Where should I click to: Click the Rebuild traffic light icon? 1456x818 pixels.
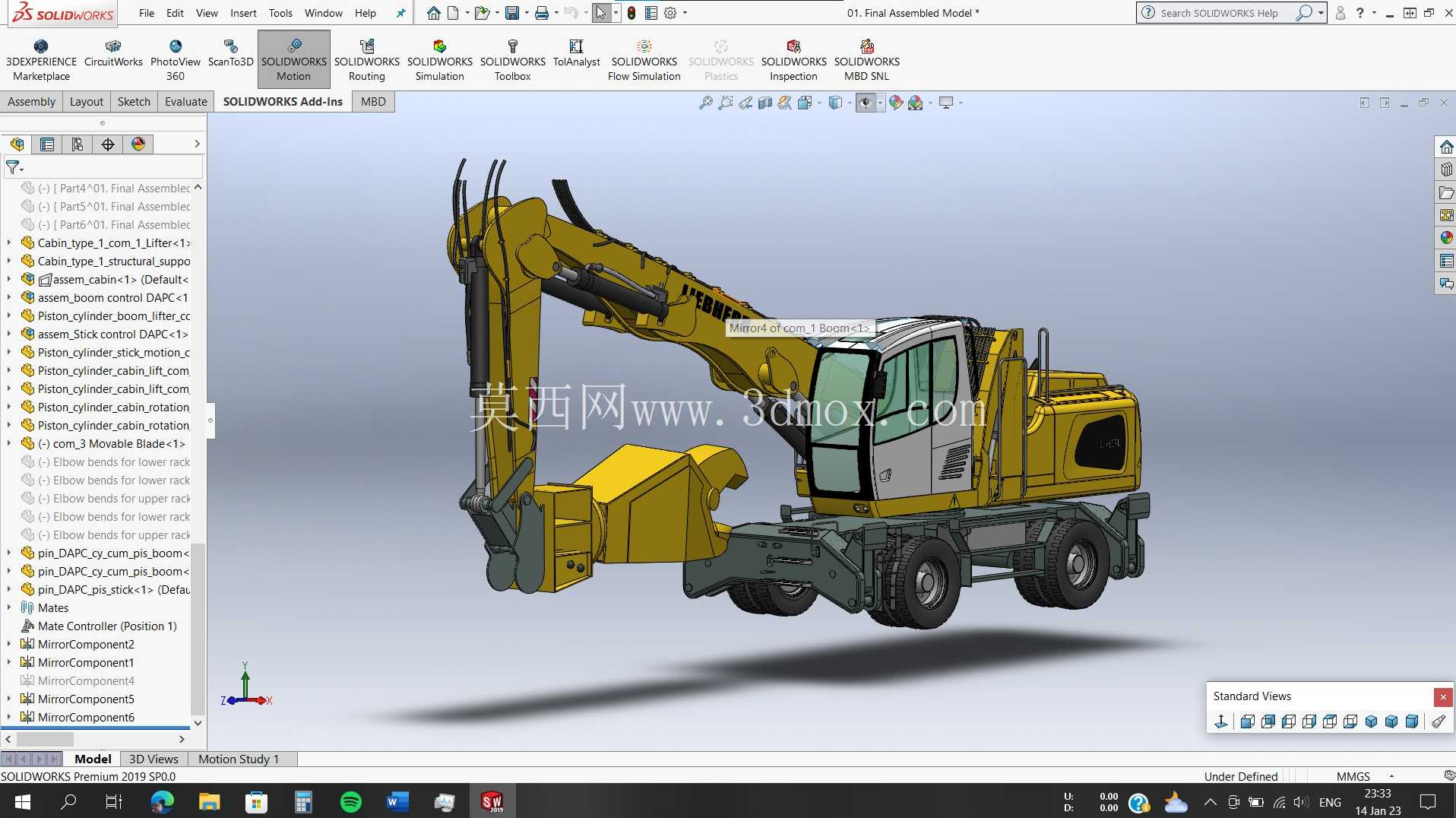pyautogui.click(x=631, y=13)
